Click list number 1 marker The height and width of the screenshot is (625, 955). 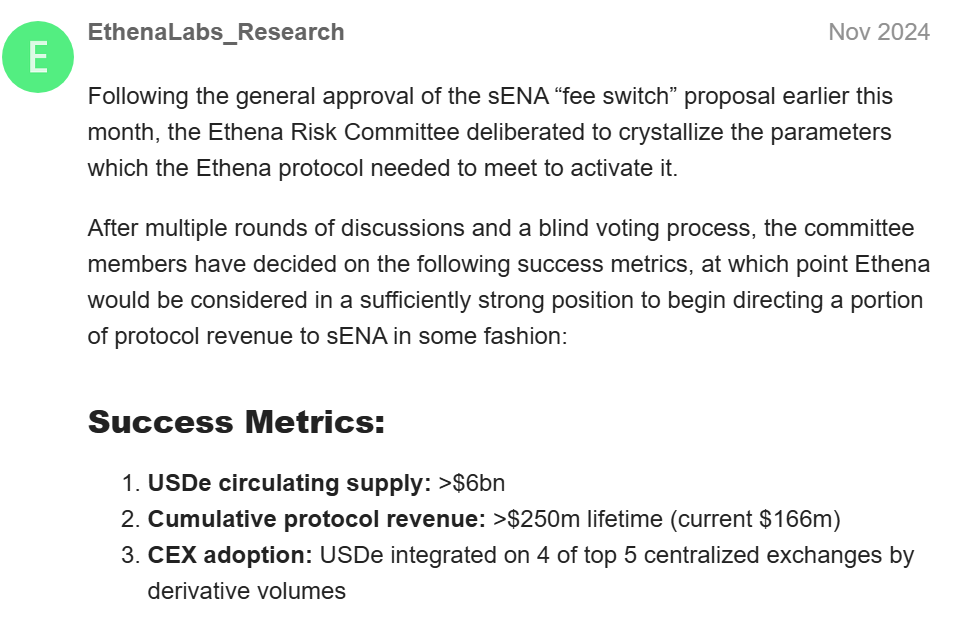pyautogui.click(x=130, y=483)
